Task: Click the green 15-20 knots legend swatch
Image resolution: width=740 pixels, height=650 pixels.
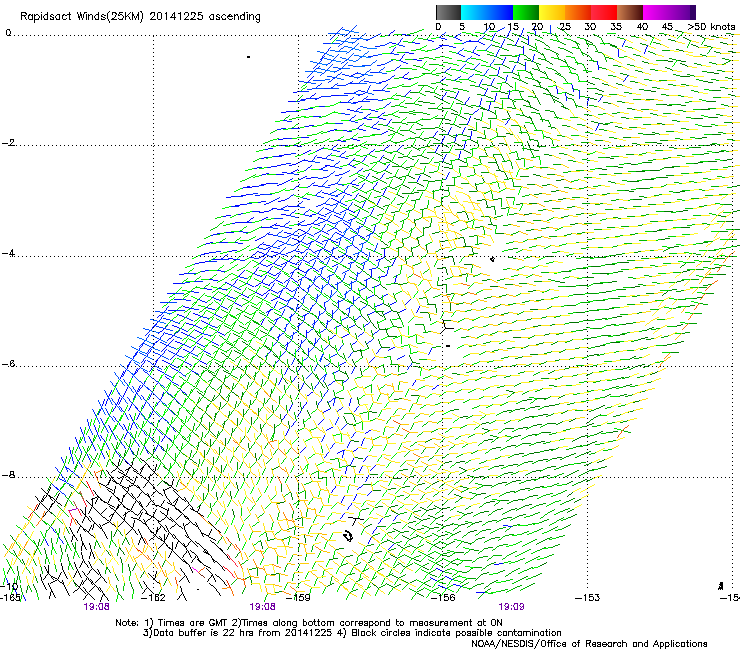Action: tap(526, 12)
